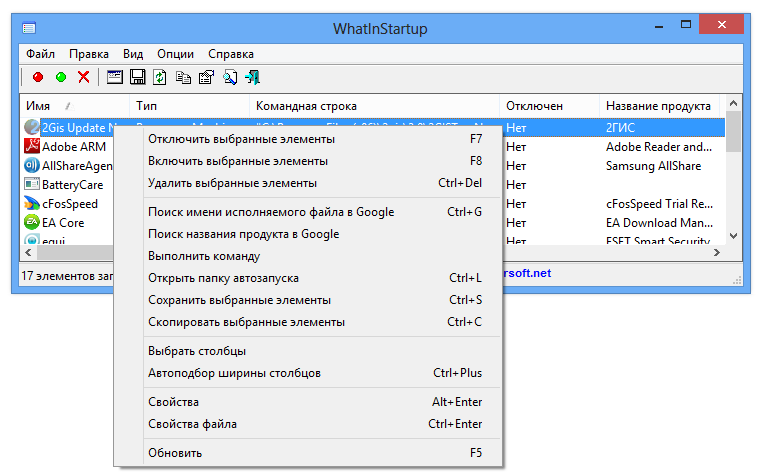Open the rsoft.net link in status bar
768x474 pixels.
click(527, 273)
